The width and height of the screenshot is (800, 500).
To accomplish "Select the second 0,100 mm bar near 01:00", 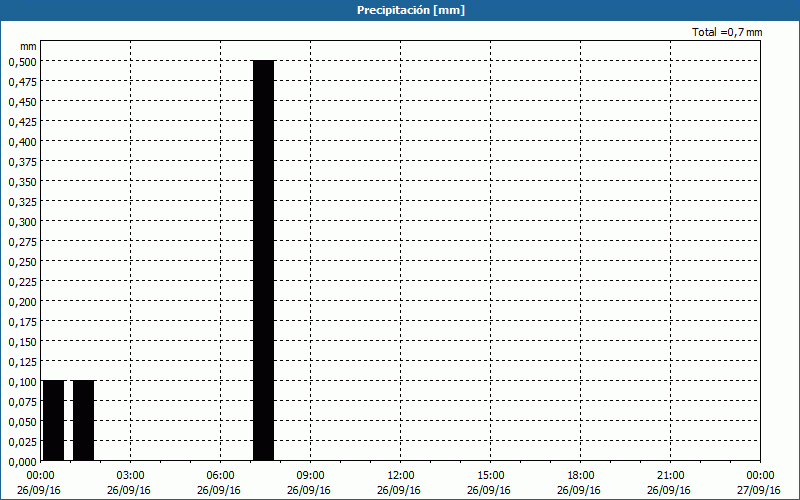I will tap(84, 420).
